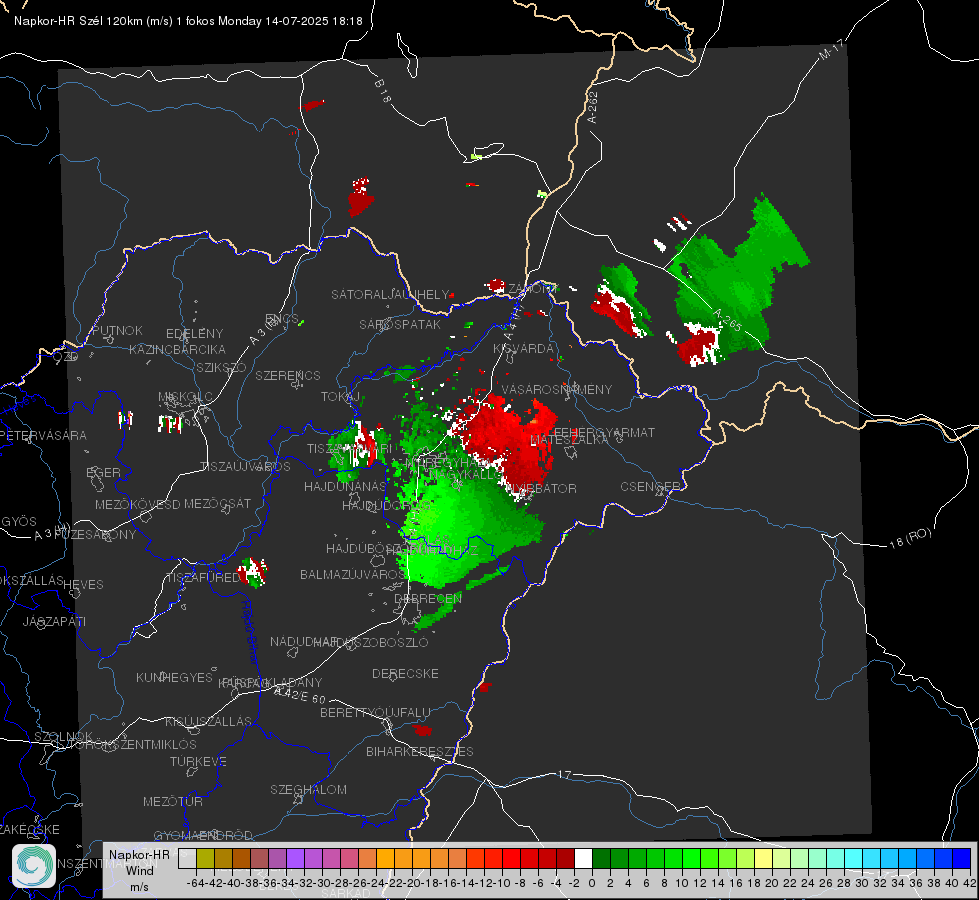Click the DEBRECEN city label
The width and height of the screenshot is (979, 900).
click(428, 598)
